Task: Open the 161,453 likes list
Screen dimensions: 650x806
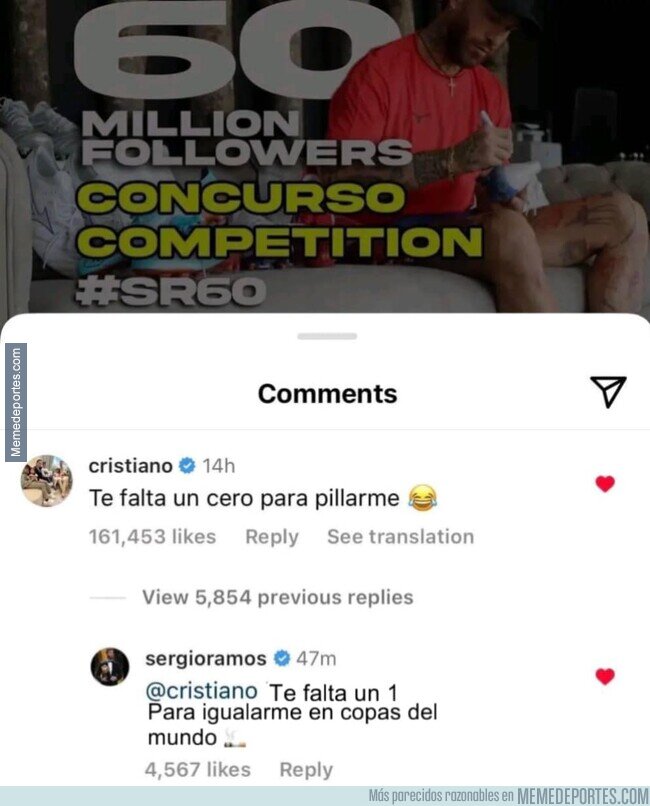Action: coord(153,537)
